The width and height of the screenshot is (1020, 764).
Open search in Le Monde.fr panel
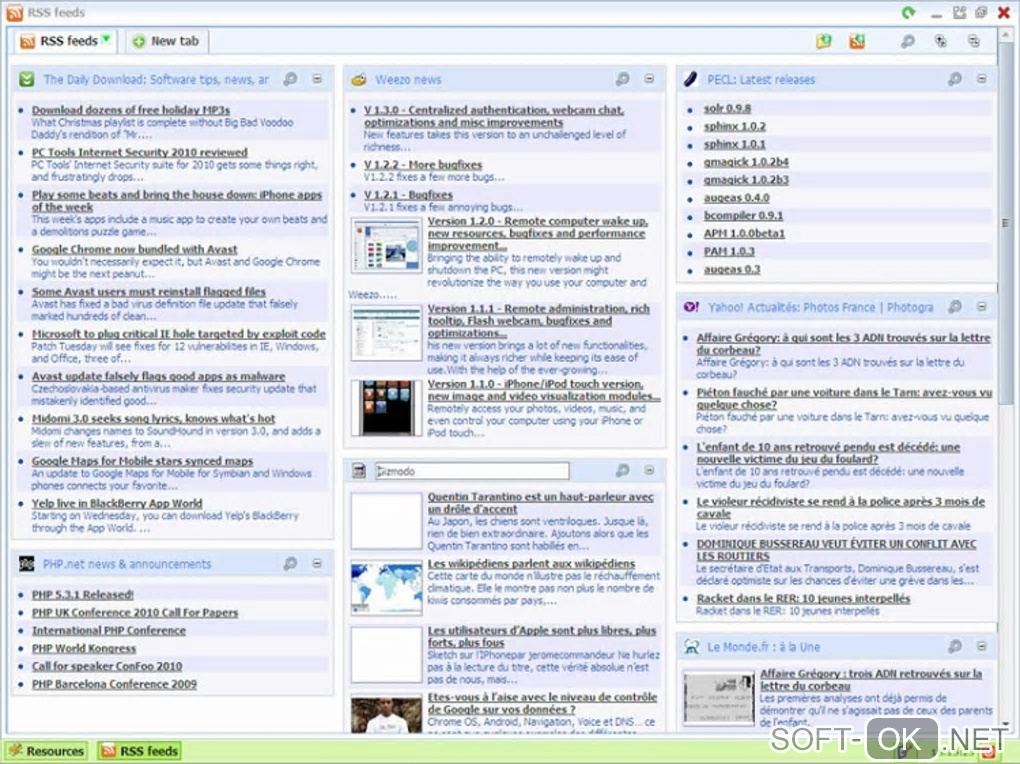[955, 646]
